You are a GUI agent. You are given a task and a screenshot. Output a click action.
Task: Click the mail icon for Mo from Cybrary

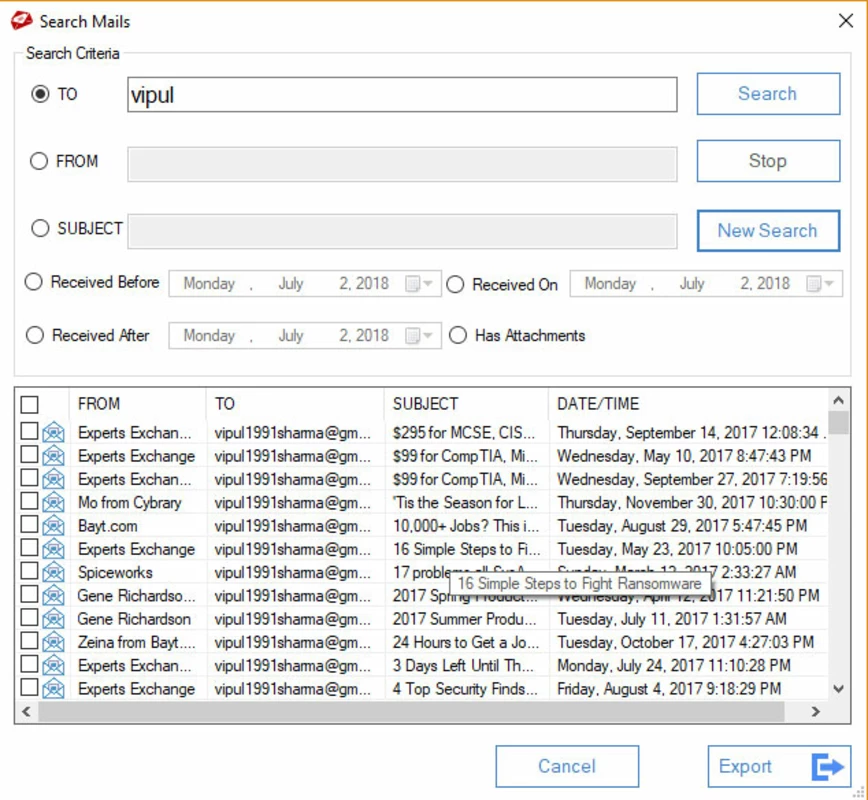click(54, 502)
